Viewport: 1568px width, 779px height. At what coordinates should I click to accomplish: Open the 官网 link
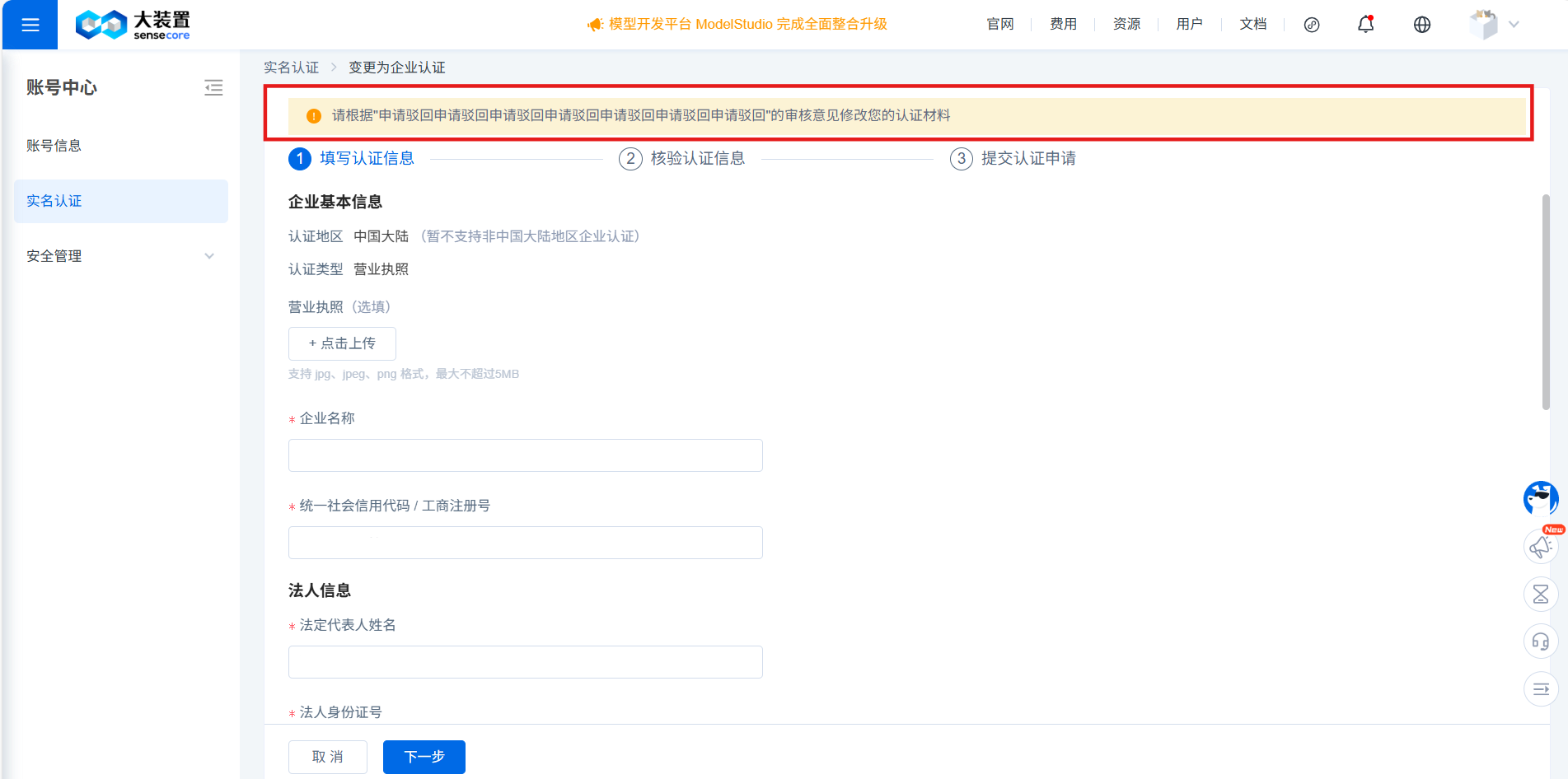tap(999, 25)
